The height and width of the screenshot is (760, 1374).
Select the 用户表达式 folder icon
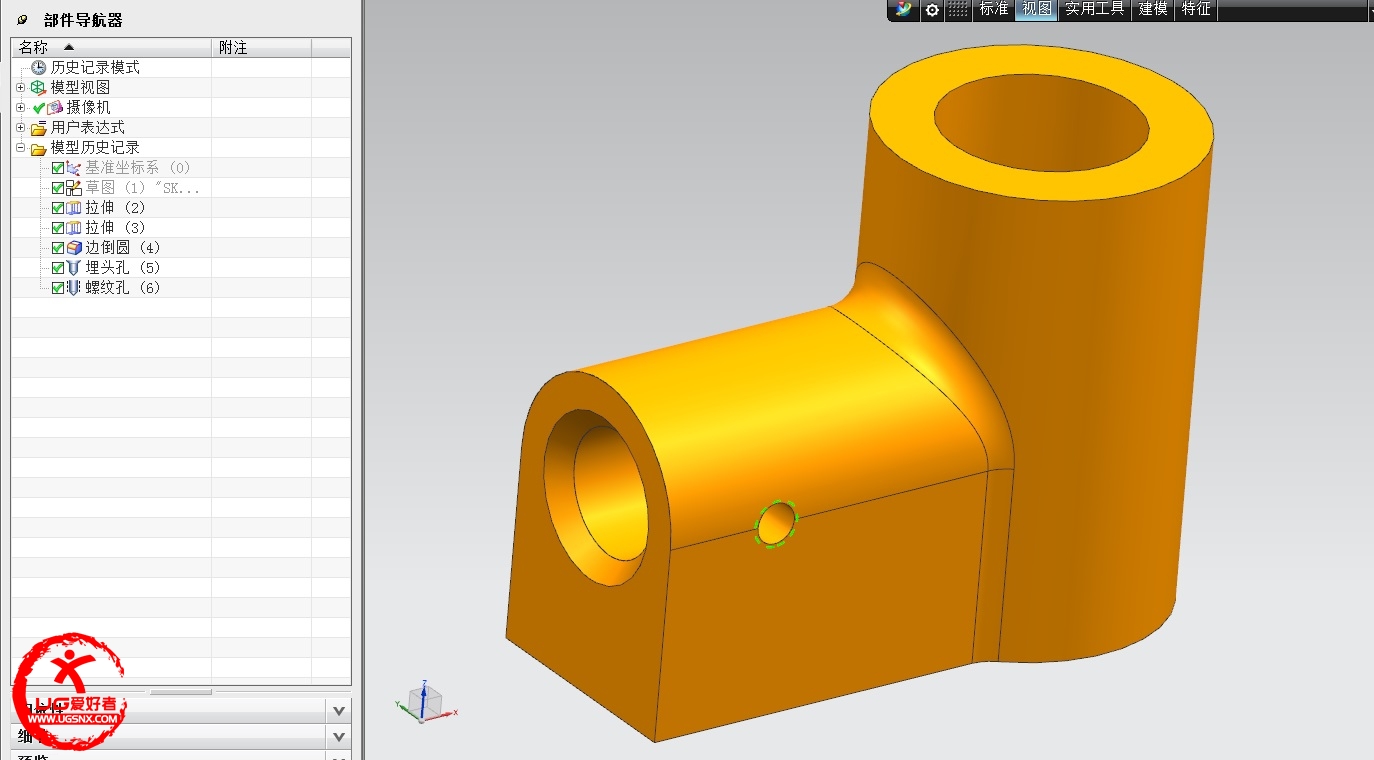pos(39,127)
